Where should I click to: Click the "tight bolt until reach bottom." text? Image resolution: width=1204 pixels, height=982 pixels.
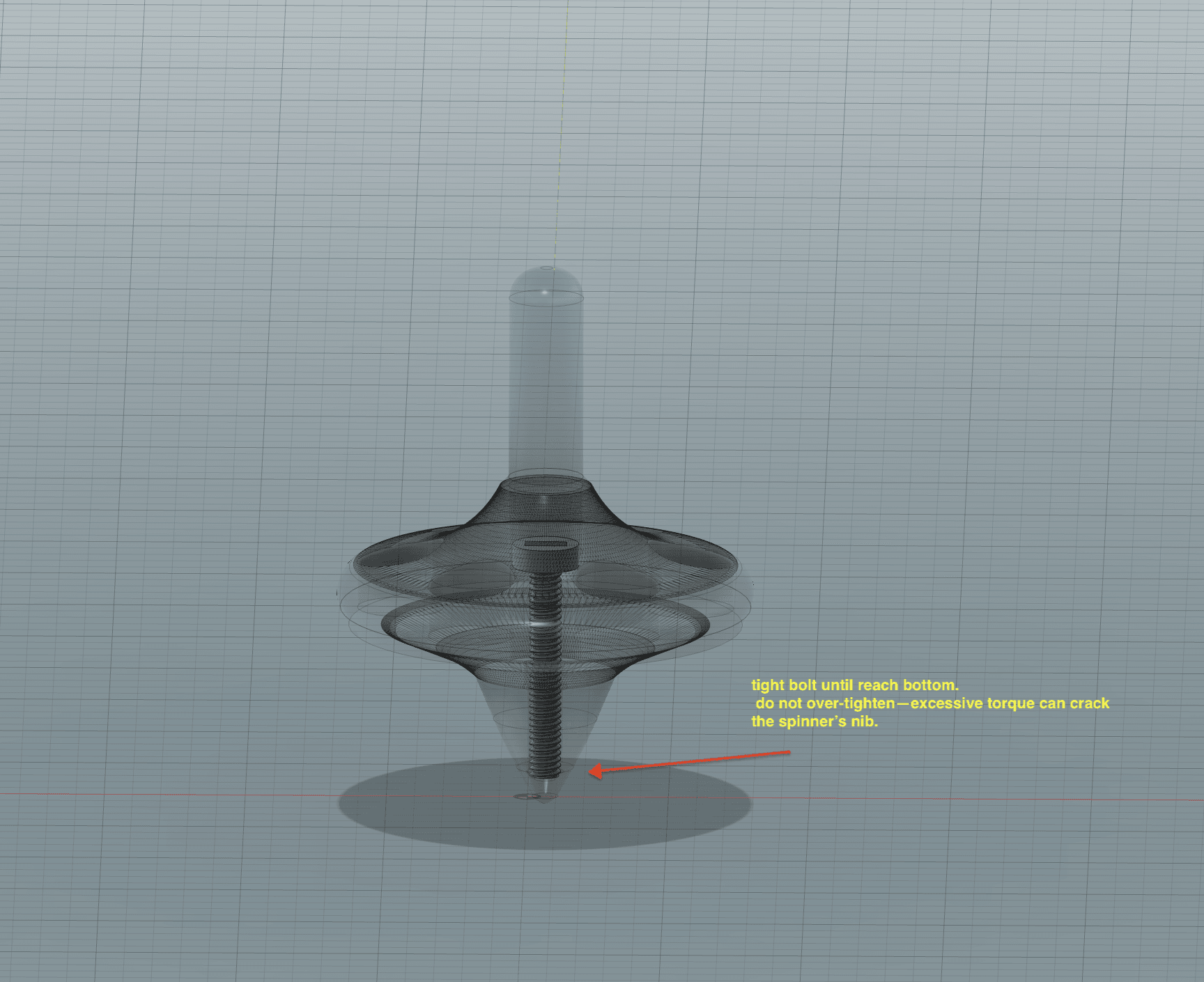pos(854,685)
